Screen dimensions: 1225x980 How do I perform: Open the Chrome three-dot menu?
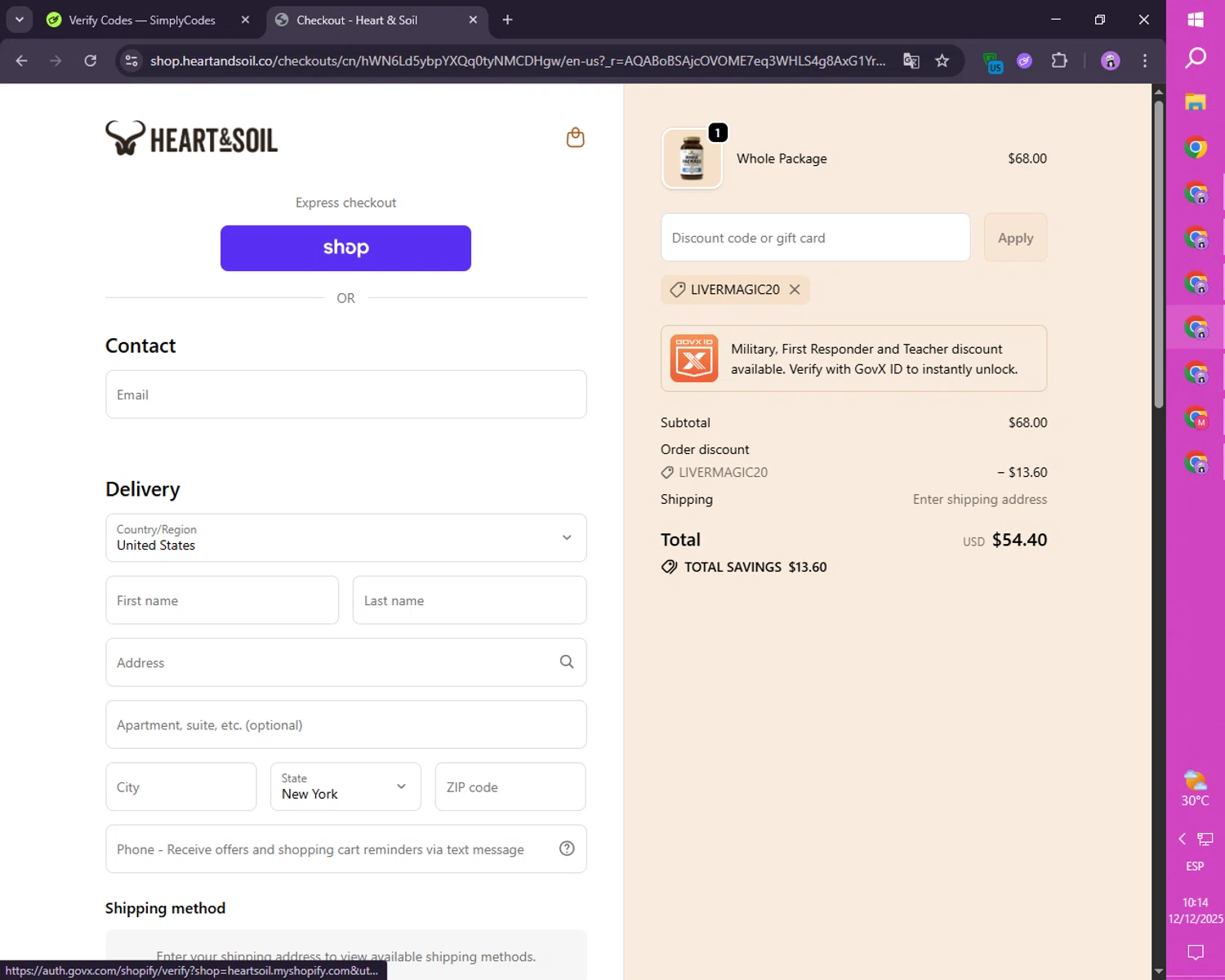1145,60
